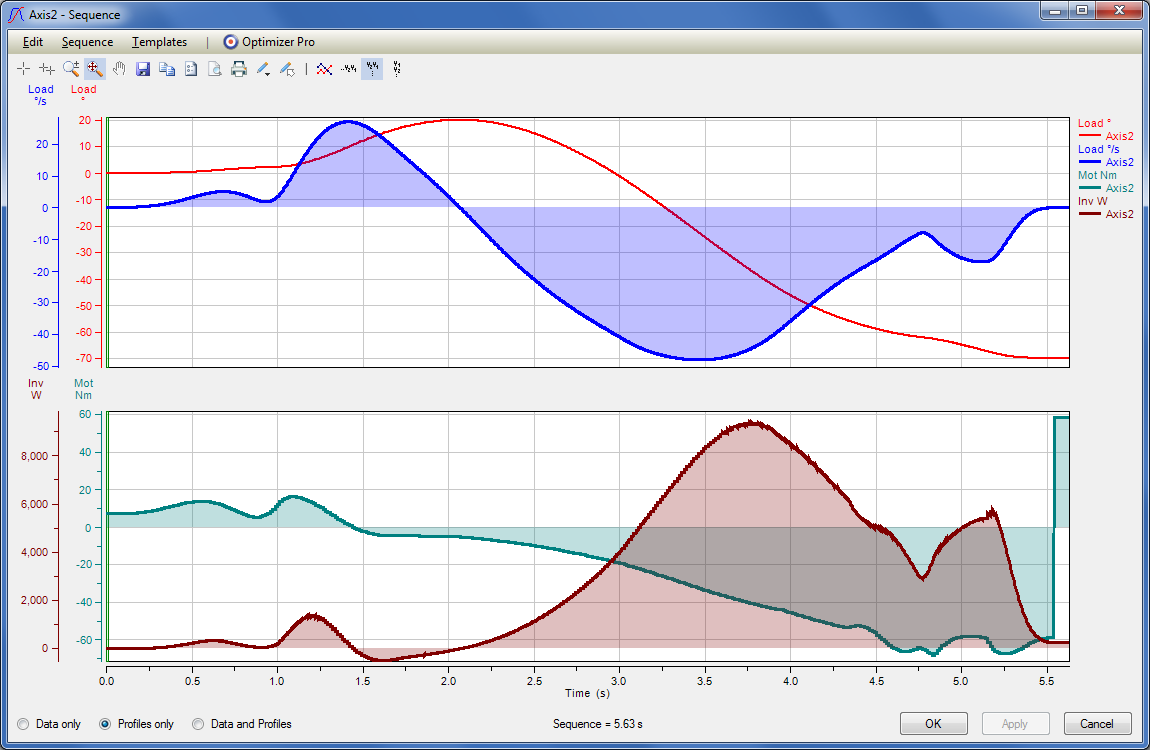This screenshot has height=750, width=1150.
Task: Open the pencil tool dropdown arrow
Action: [269, 73]
